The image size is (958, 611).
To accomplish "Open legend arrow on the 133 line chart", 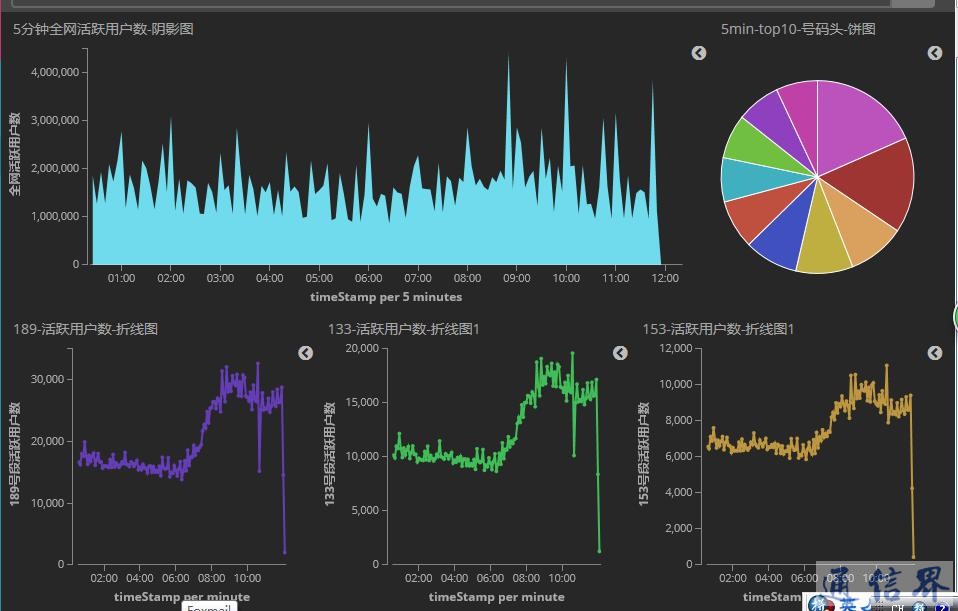I will point(620,353).
